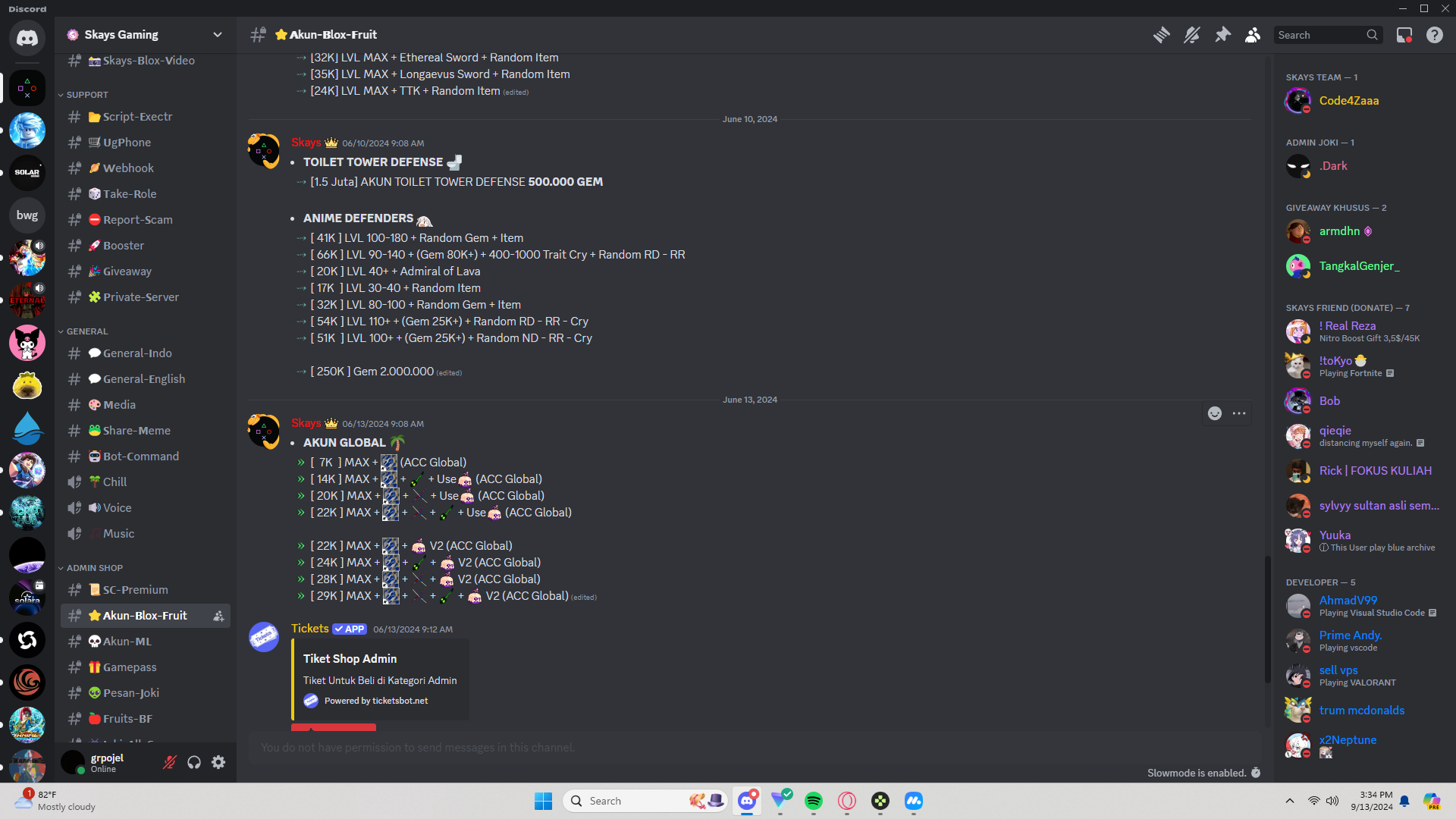1456x819 pixels.
Task: Open the Booster channel
Action: 146,246
